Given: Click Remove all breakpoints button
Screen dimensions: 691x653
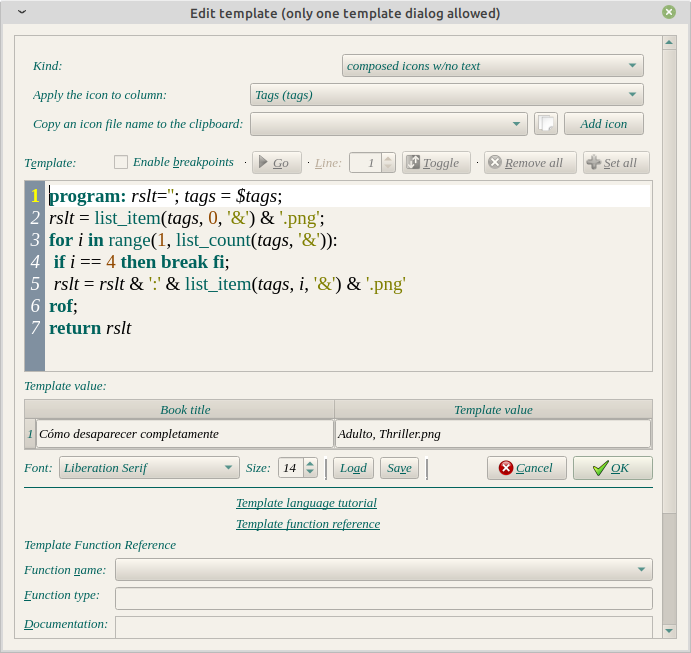Looking at the screenshot, I should (x=530, y=163).
